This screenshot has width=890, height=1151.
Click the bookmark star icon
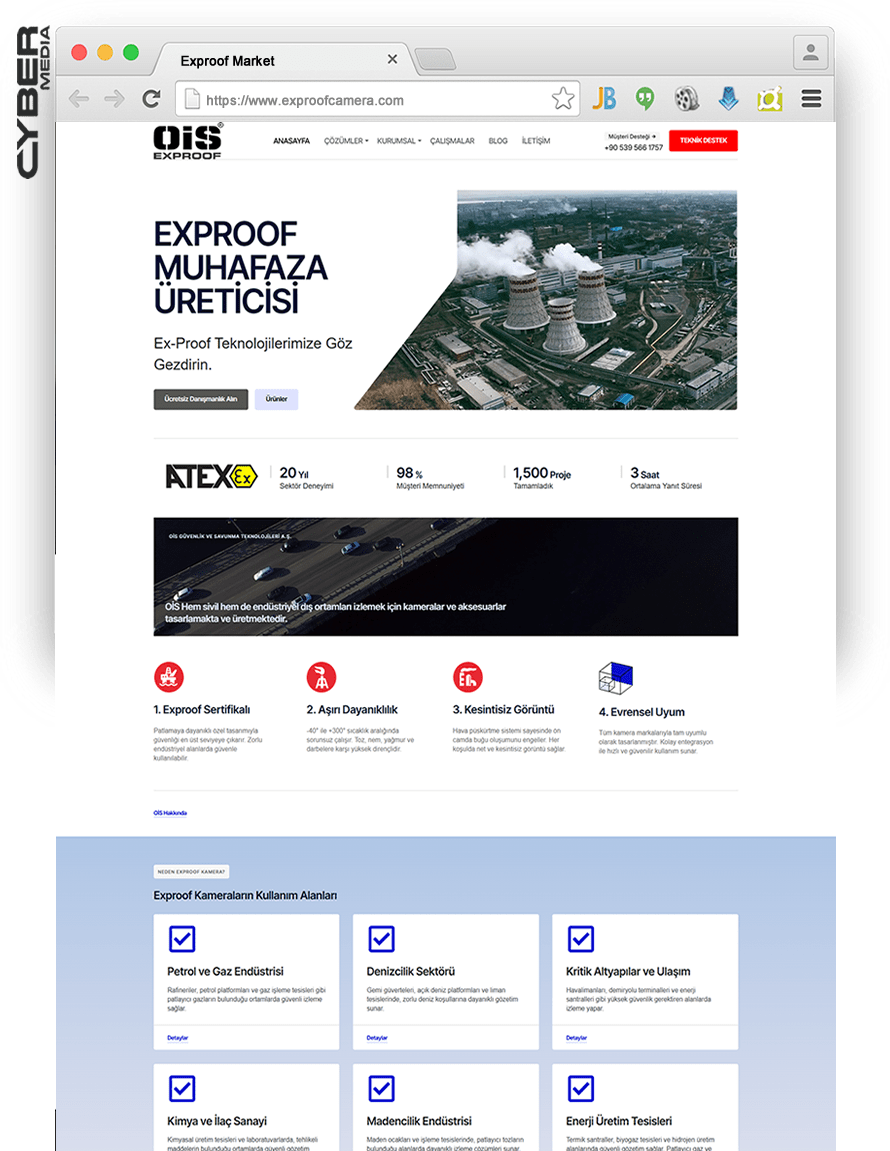pyautogui.click(x=562, y=98)
